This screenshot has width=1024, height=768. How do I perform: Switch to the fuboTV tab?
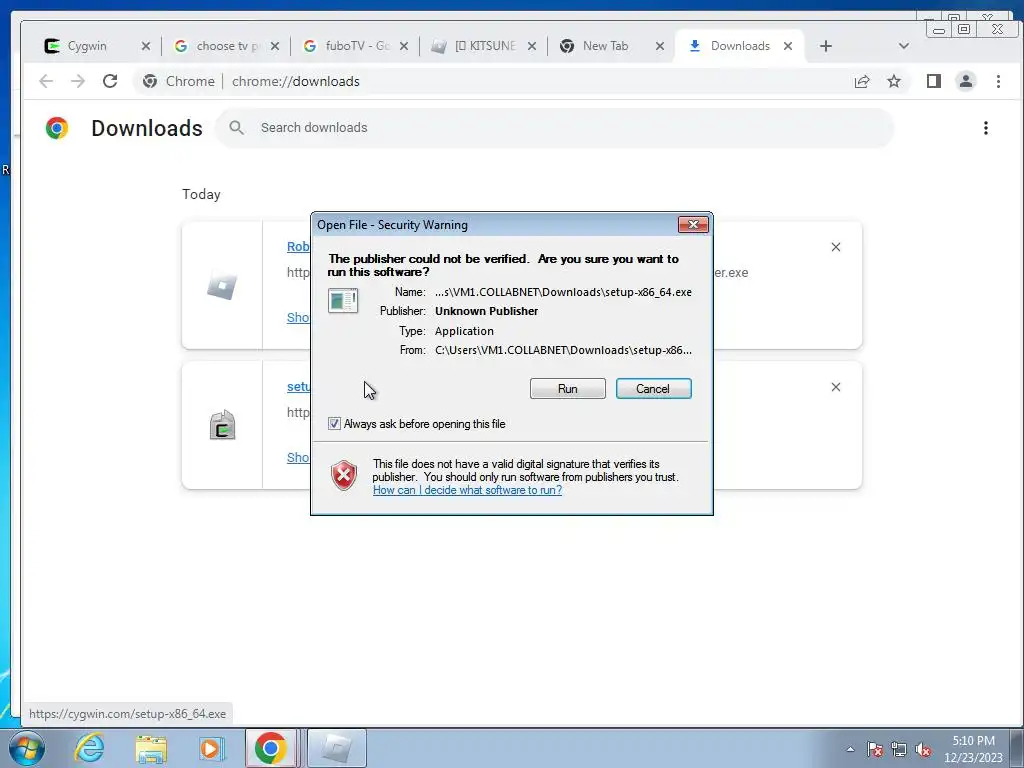[x=357, y=46]
